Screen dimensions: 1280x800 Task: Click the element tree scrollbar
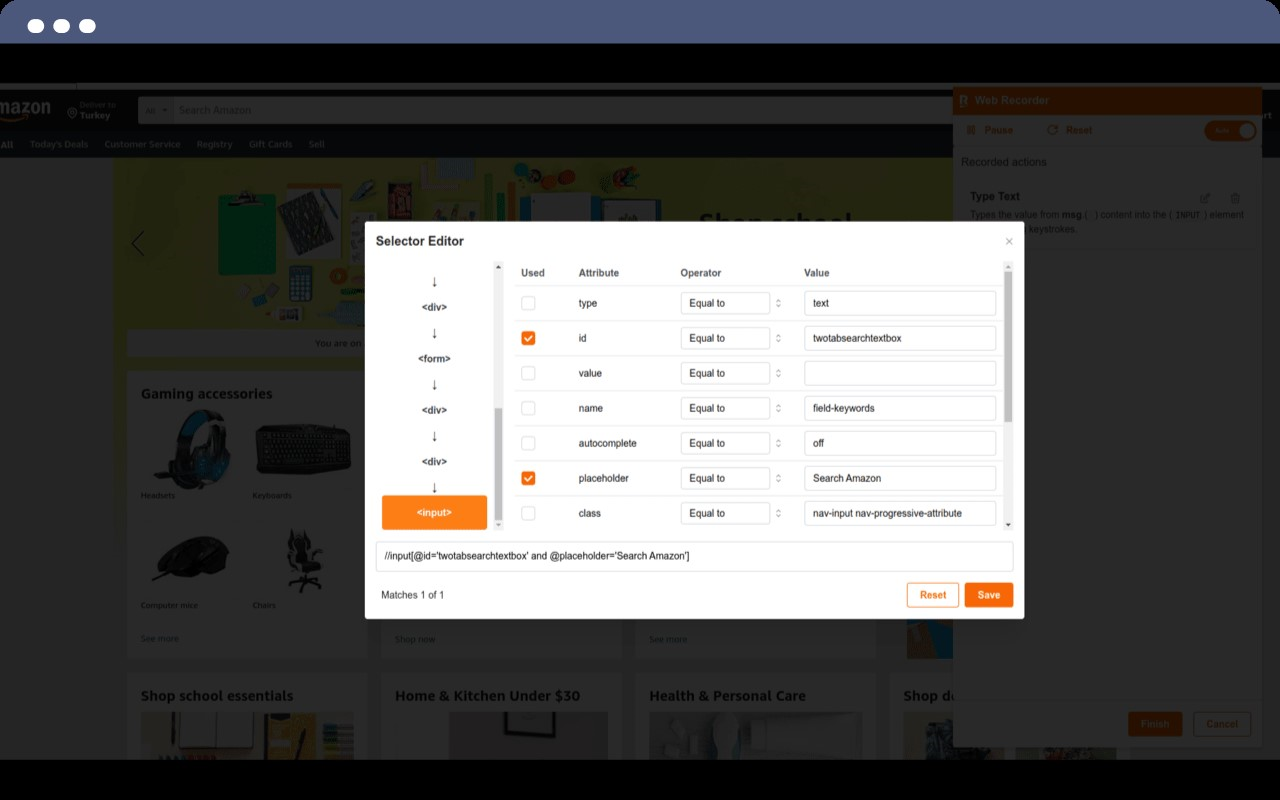pos(498,464)
